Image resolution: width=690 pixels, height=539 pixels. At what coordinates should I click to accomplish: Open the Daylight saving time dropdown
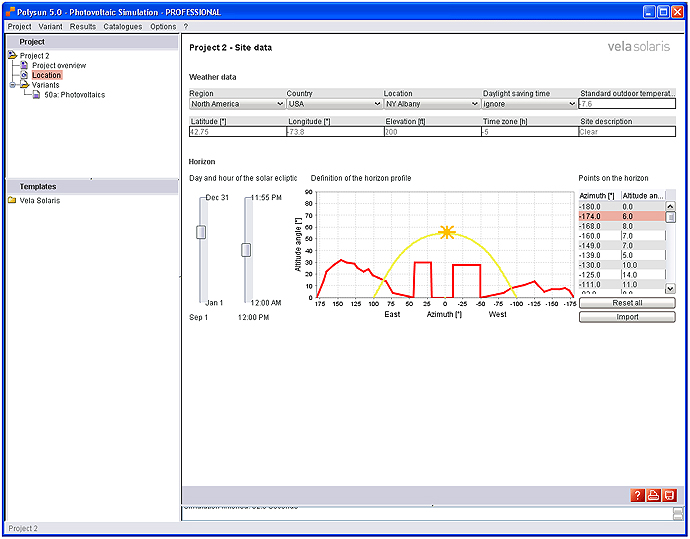pos(528,103)
